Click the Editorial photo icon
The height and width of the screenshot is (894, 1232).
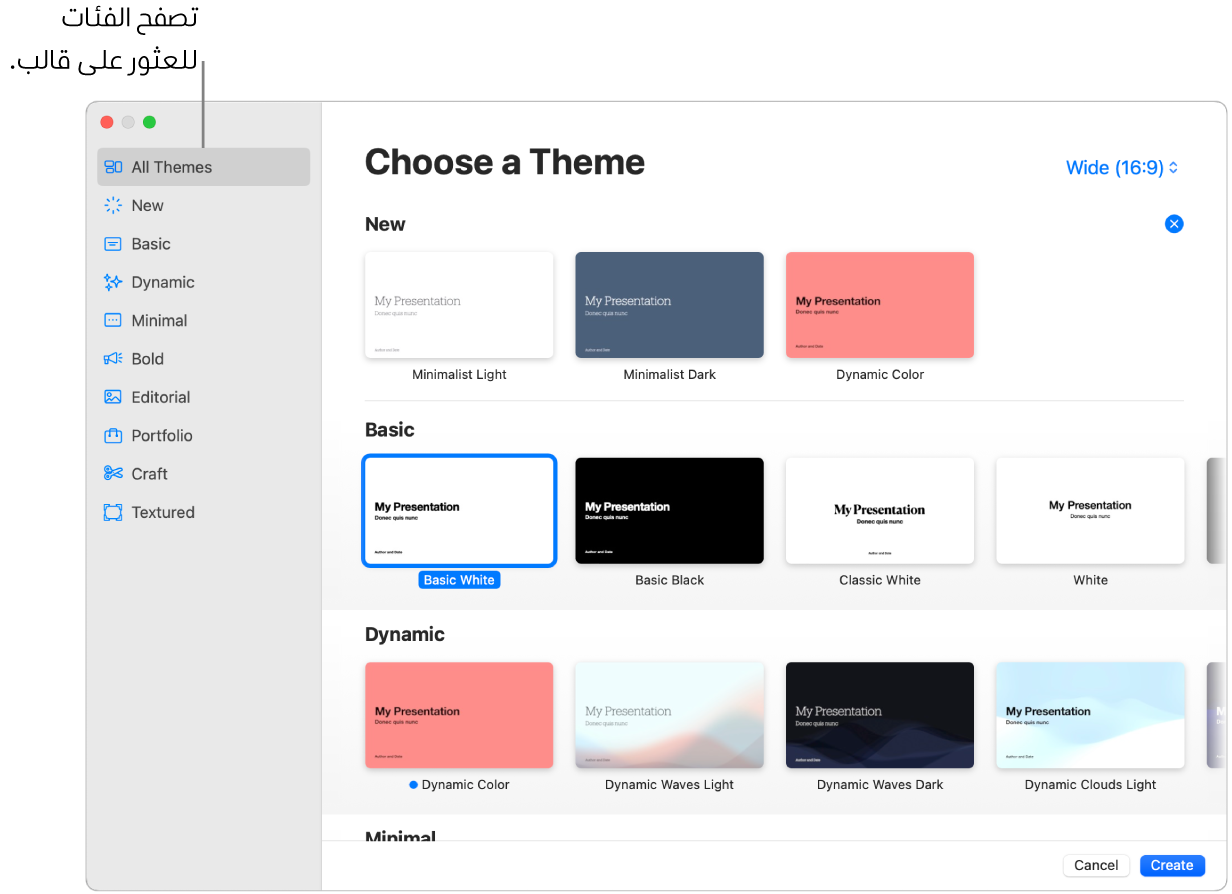[x=113, y=397]
